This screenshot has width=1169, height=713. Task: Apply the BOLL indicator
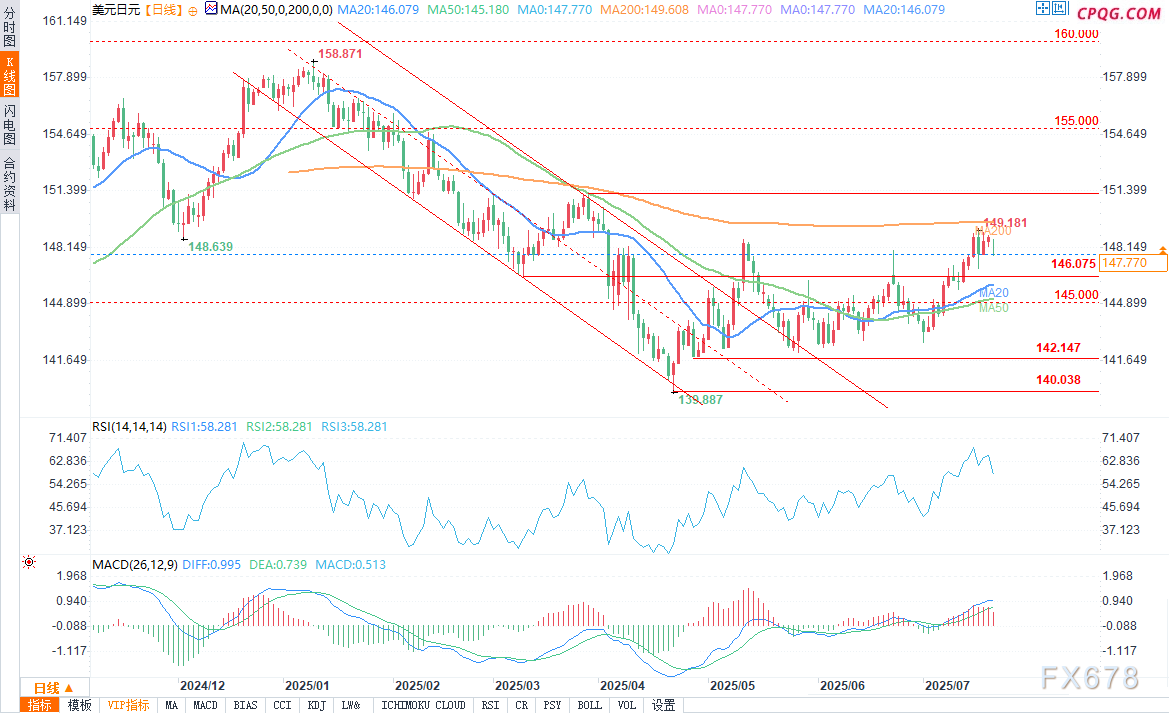(x=590, y=705)
